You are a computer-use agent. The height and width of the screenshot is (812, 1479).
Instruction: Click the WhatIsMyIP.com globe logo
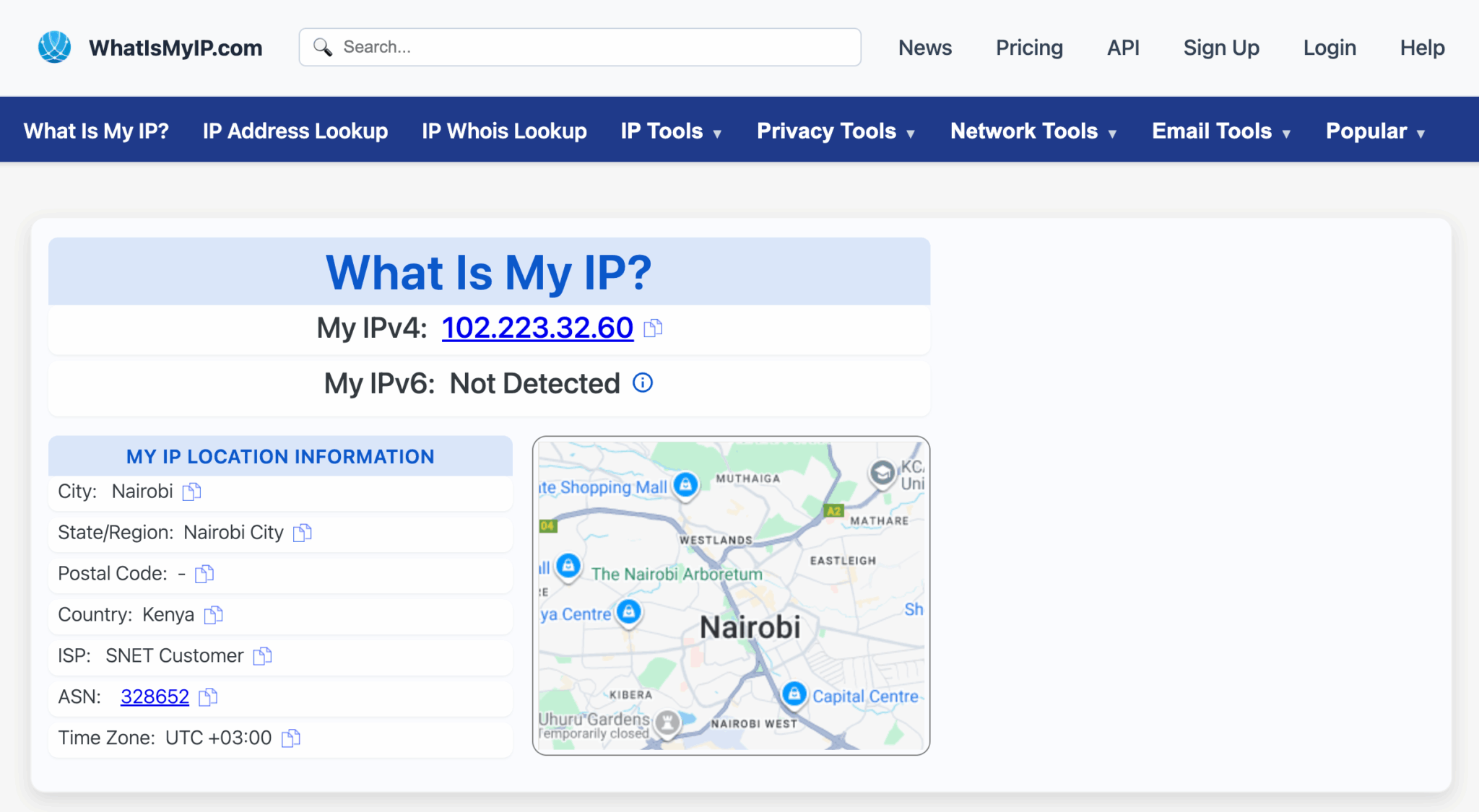[x=54, y=46]
